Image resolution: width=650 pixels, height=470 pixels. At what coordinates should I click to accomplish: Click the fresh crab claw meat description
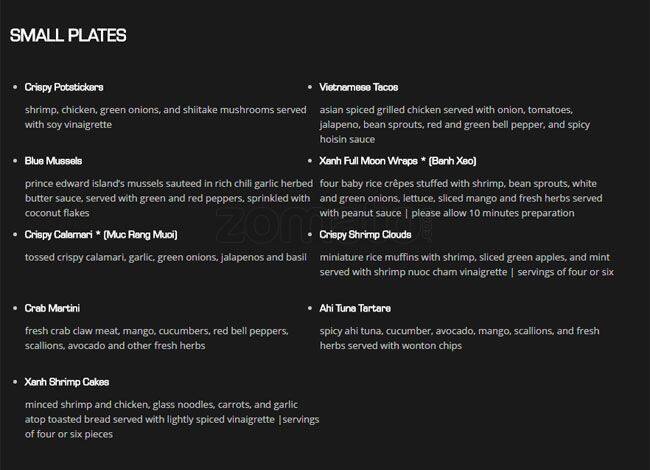[156, 338]
